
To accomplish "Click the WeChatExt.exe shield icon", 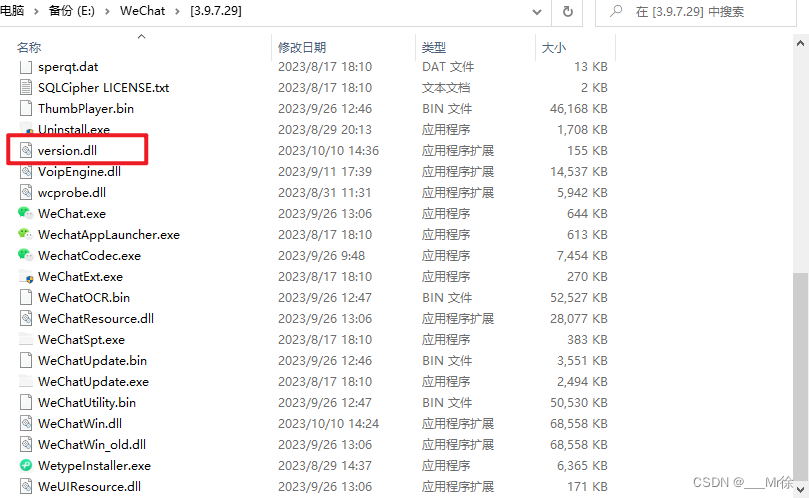I will 26,277.
